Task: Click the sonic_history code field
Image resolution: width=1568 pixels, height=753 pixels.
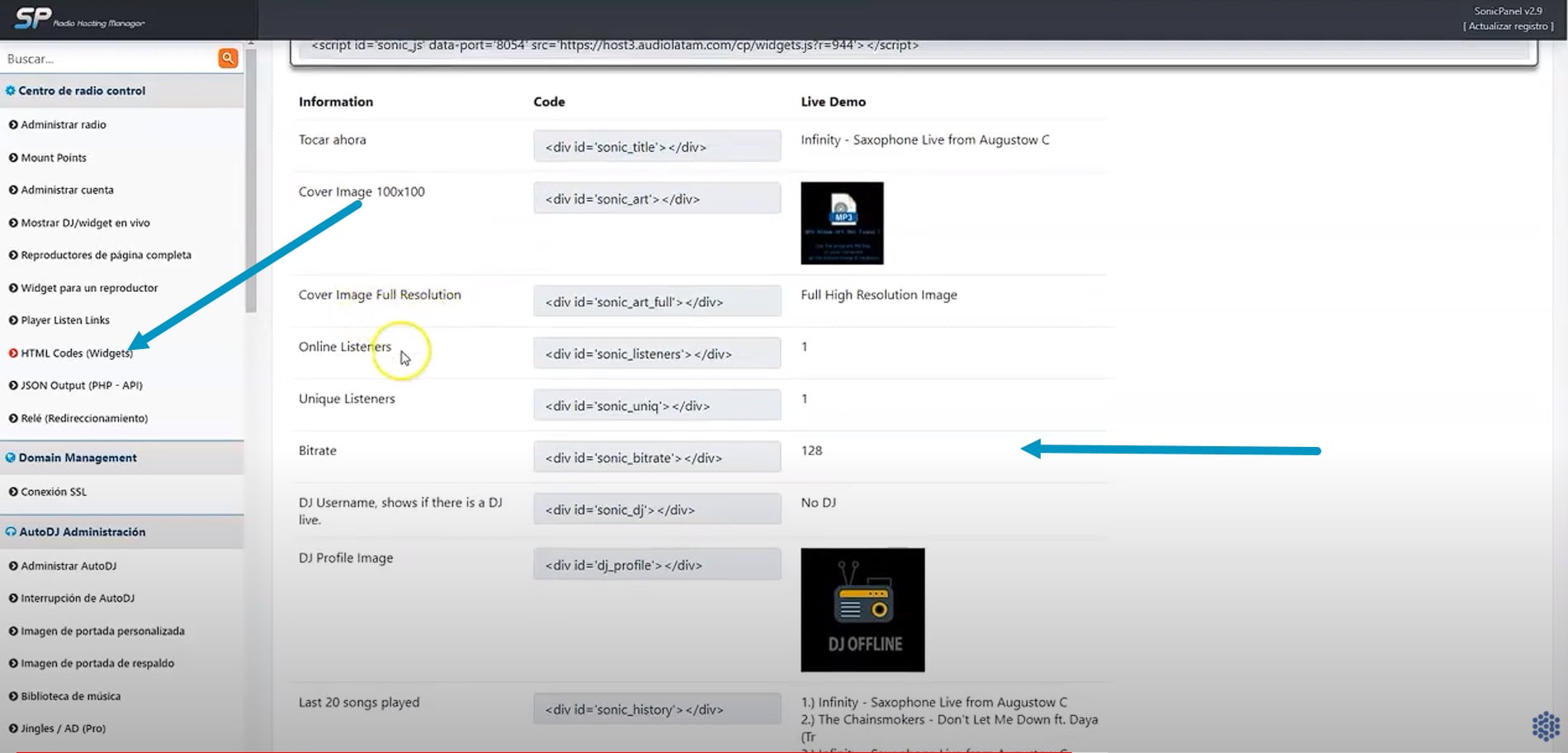Action: (x=657, y=709)
